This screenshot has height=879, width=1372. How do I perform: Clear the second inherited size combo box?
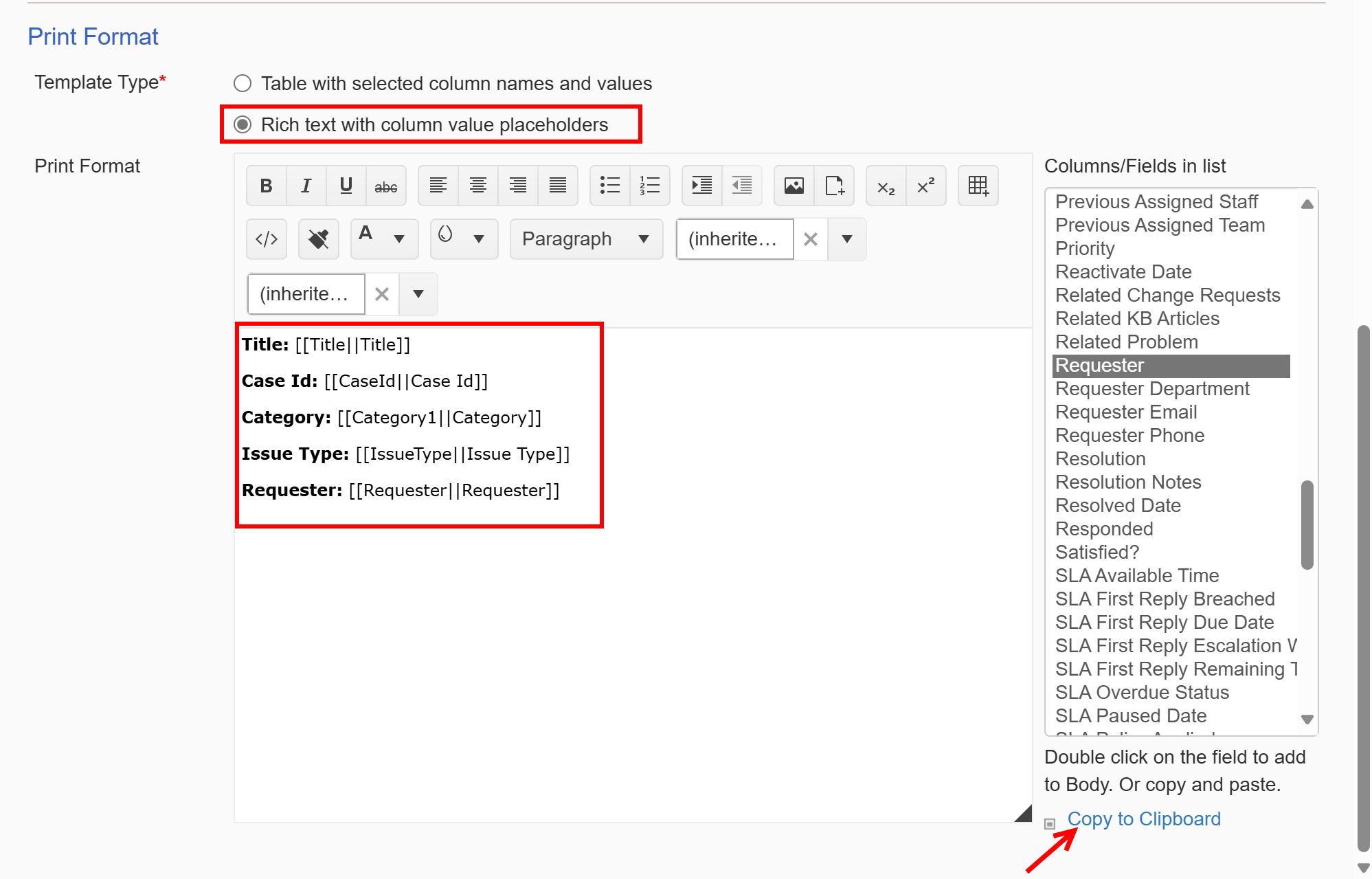point(382,294)
